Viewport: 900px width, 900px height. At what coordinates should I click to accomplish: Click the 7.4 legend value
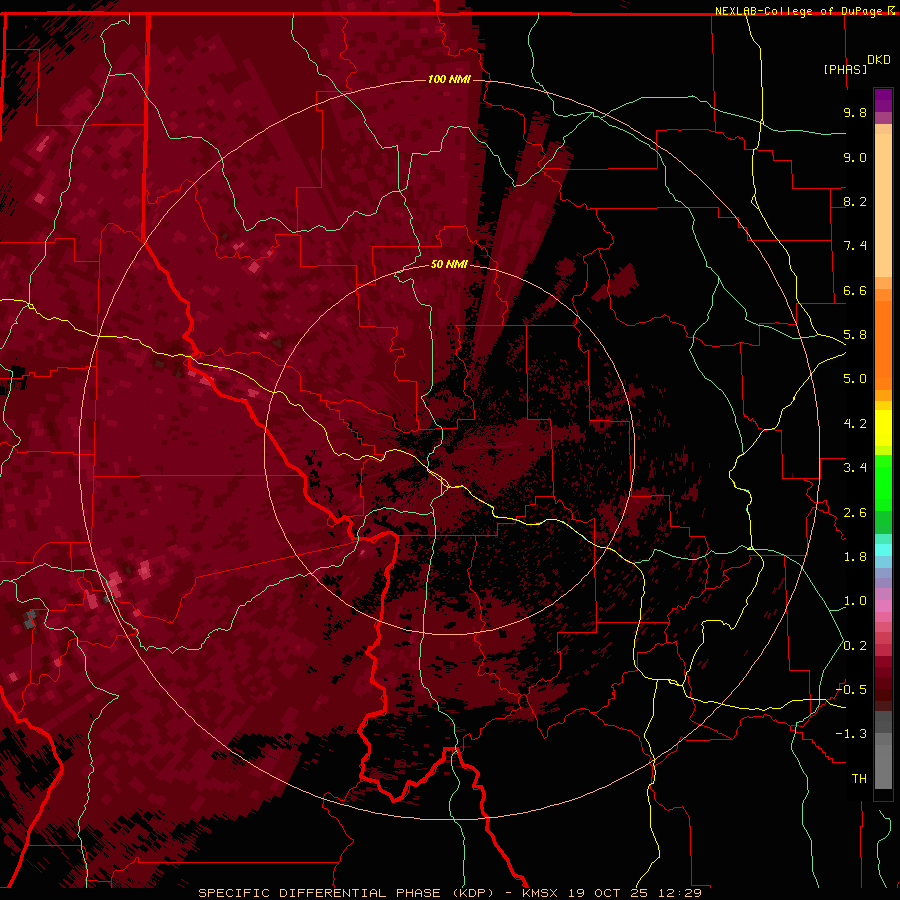click(x=855, y=246)
